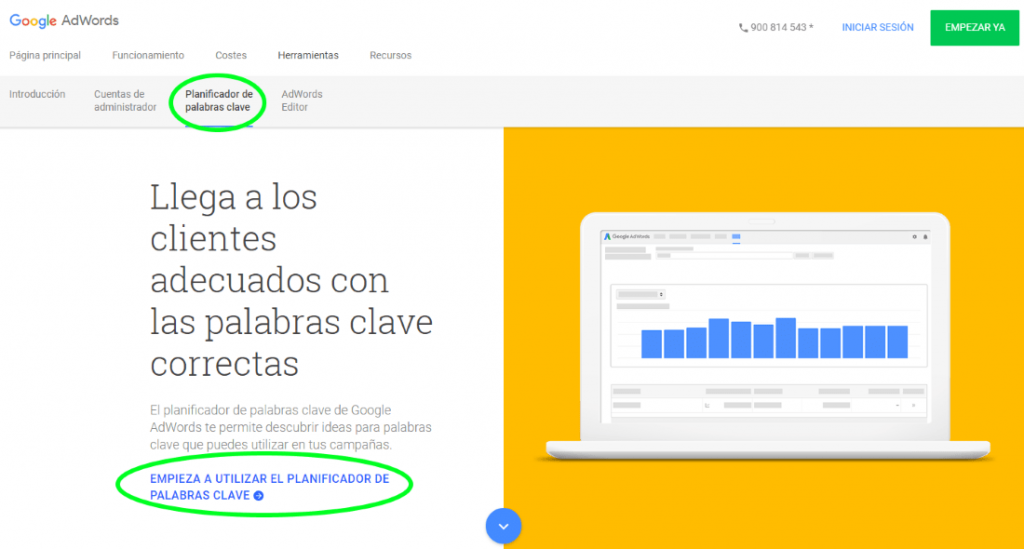The width and height of the screenshot is (1024, 549).
Task: Click the phone icon beside the number
Action: 743,28
